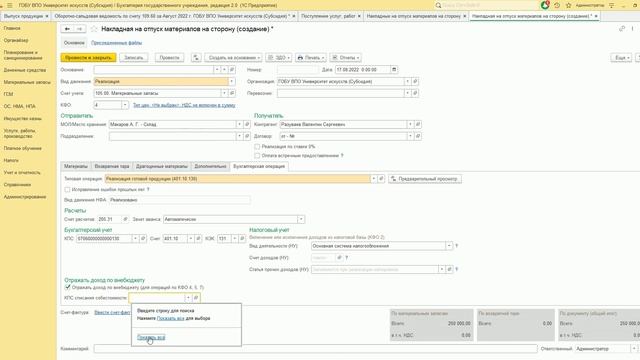Click Показать все link at popup bottom
This screenshot has height=360, width=640.
pyautogui.click(x=151, y=338)
